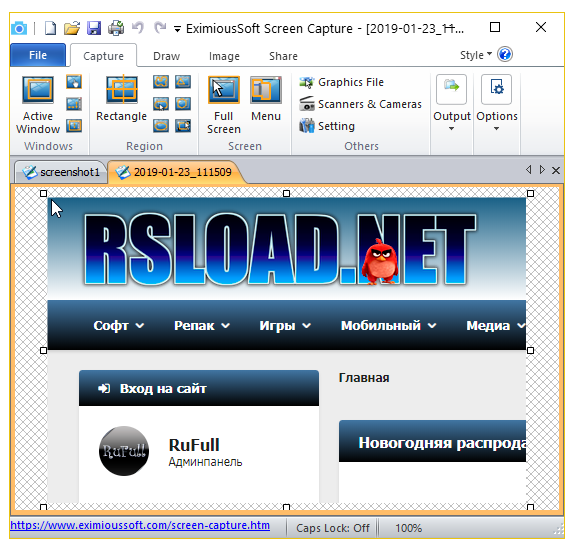Open the Style dropdown
This screenshot has height=549, width=576.
(x=476, y=55)
